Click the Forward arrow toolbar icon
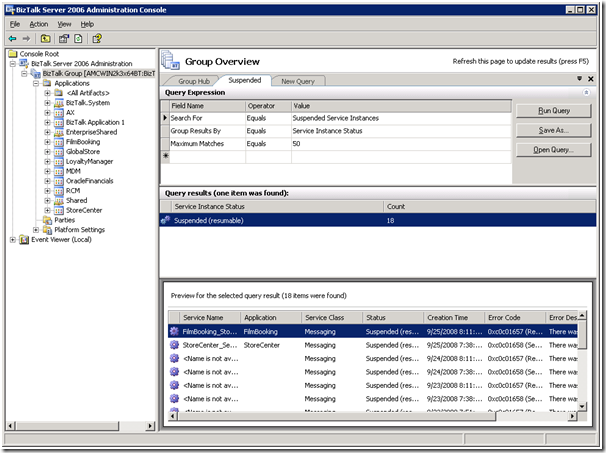Viewport: 606px width, 453px height. (x=26, y=39)
